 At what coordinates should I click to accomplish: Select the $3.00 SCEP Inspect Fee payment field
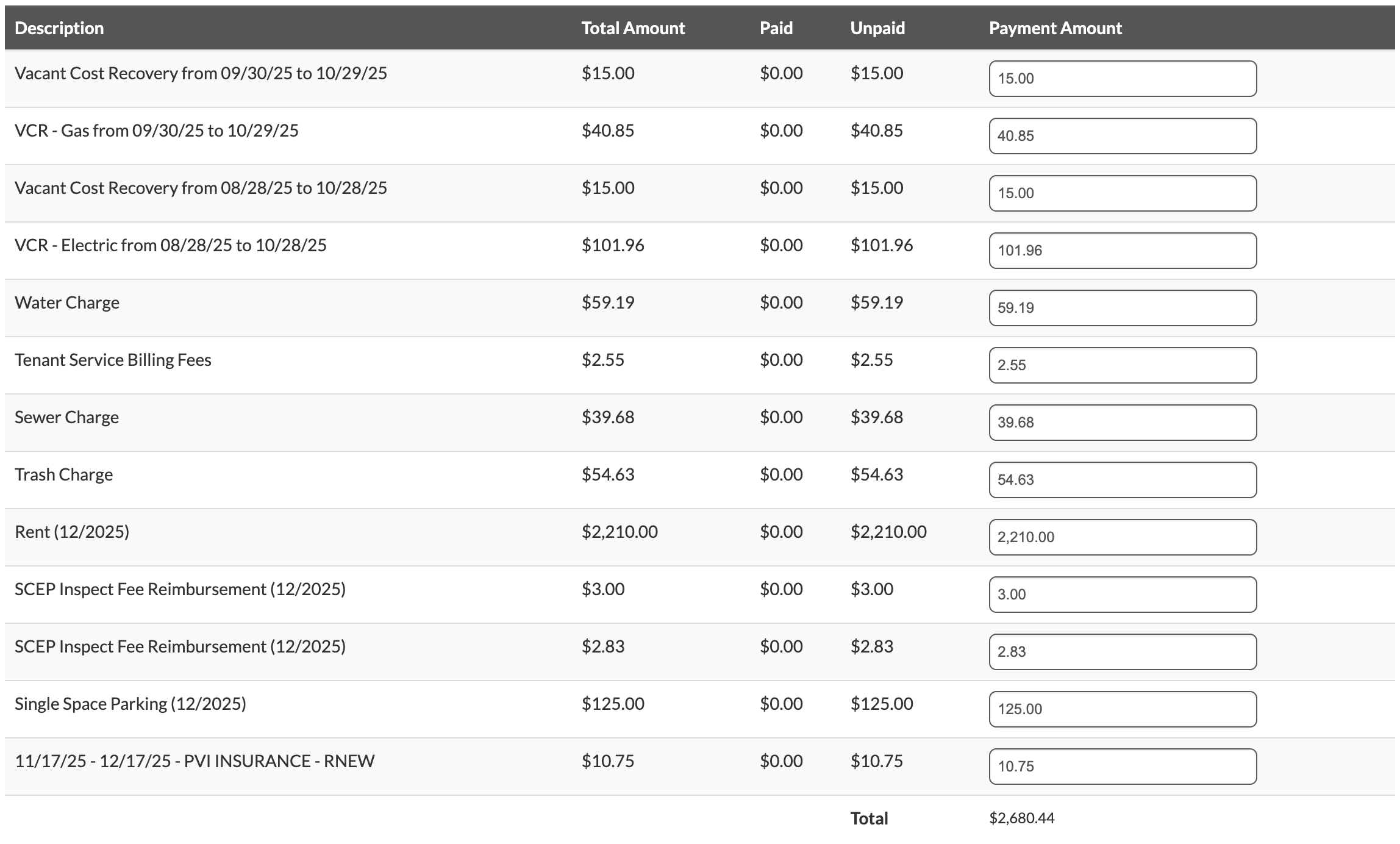[x=1122, y=595]
